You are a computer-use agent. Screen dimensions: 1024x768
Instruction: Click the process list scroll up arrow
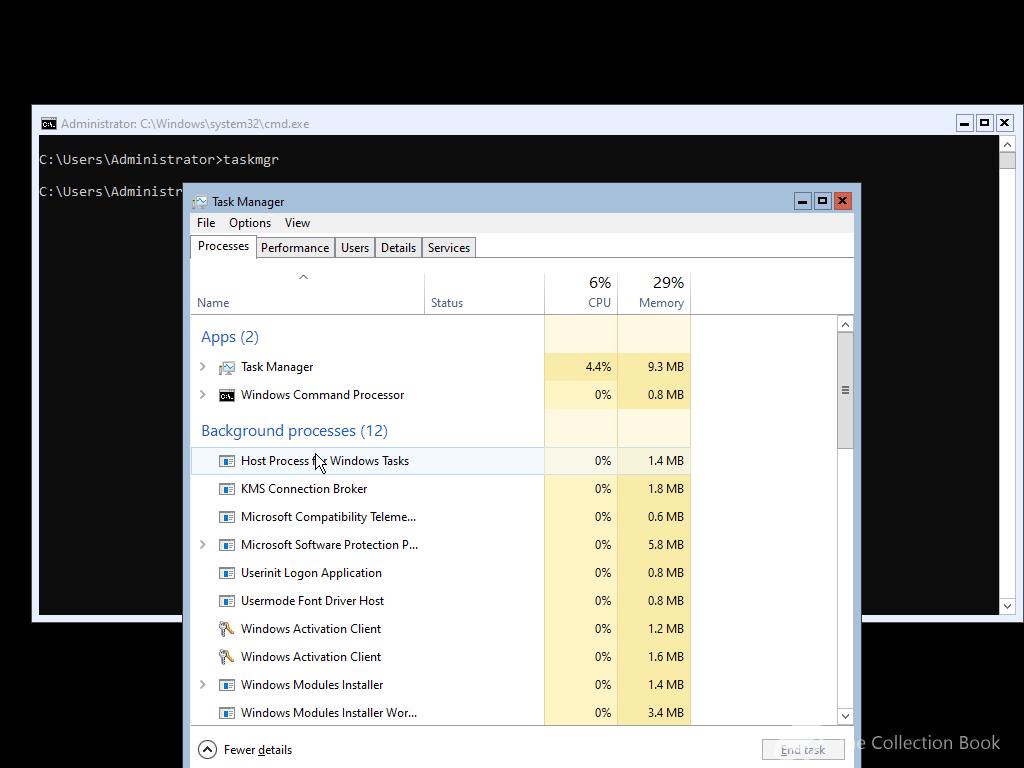click(845, 325)
